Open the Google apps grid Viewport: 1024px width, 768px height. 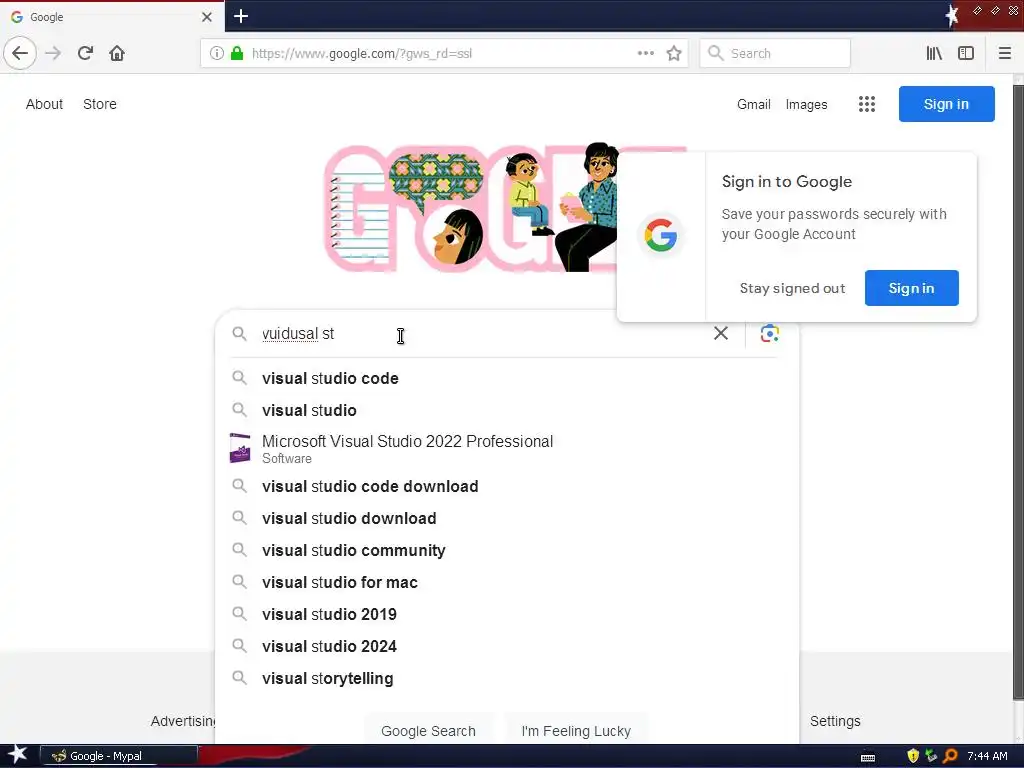[x=867, y=104]
